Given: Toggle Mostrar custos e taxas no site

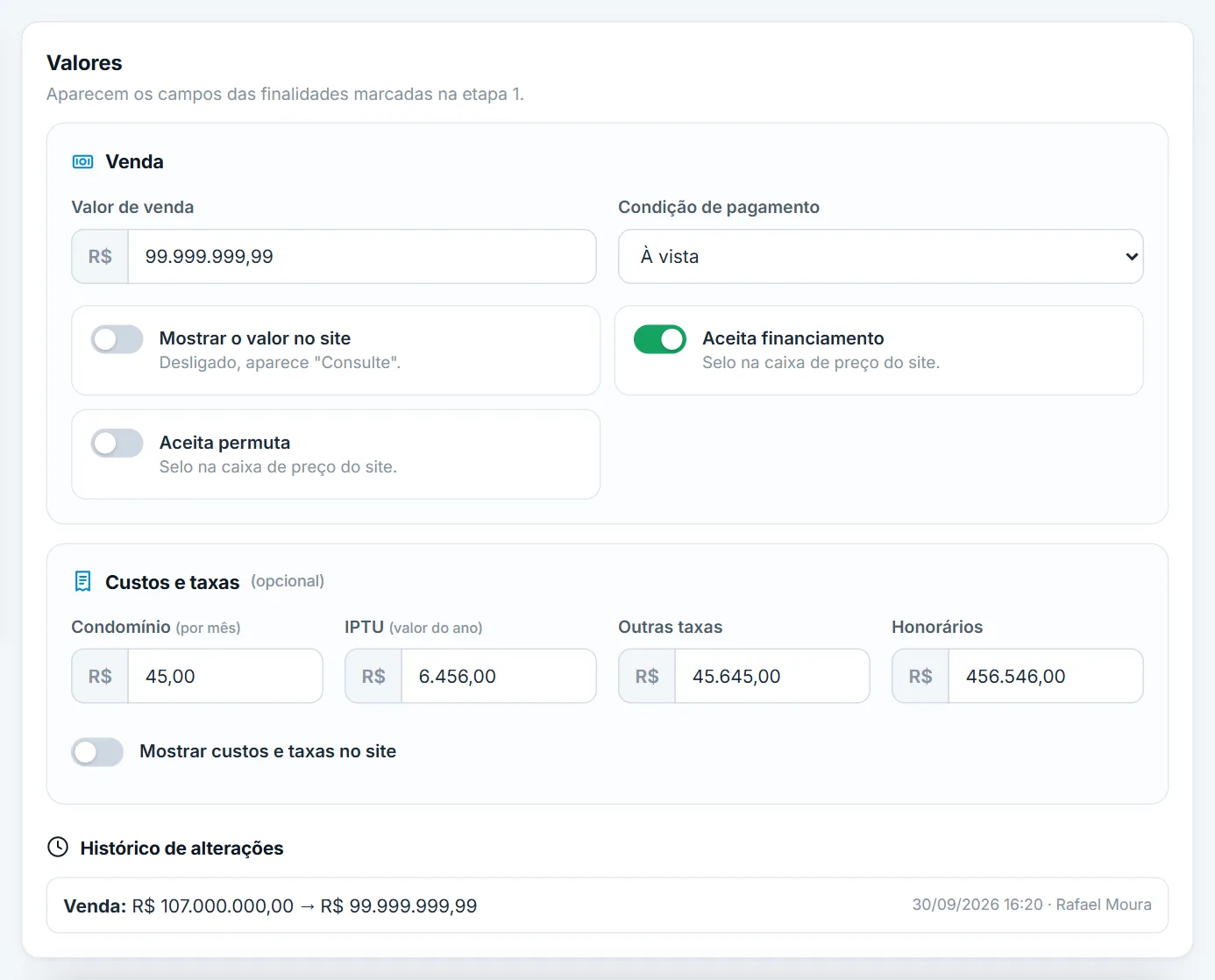Looking at the screenshot, I should [97, 752].
